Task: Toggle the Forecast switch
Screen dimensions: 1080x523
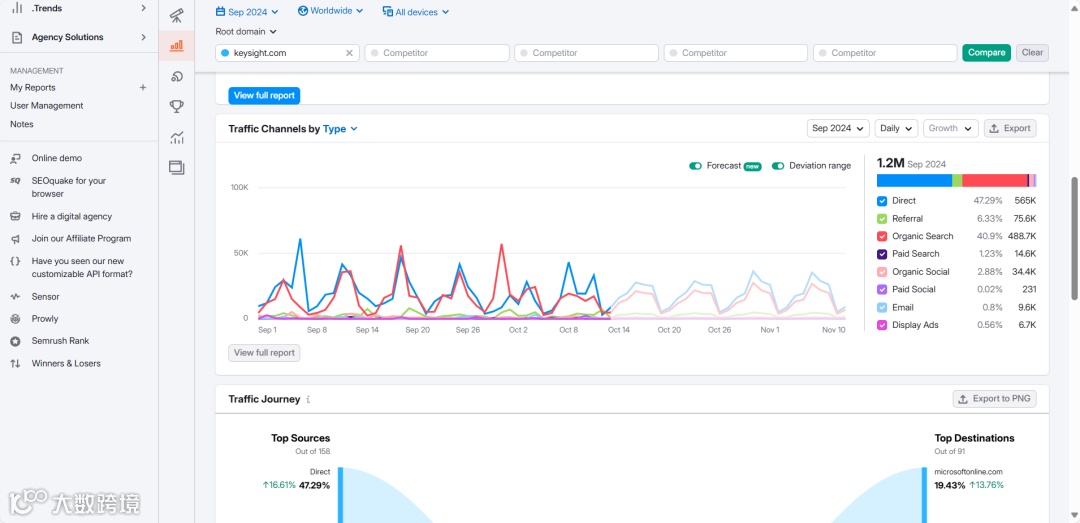Action: pyautogui.click(x=696, y=166)
